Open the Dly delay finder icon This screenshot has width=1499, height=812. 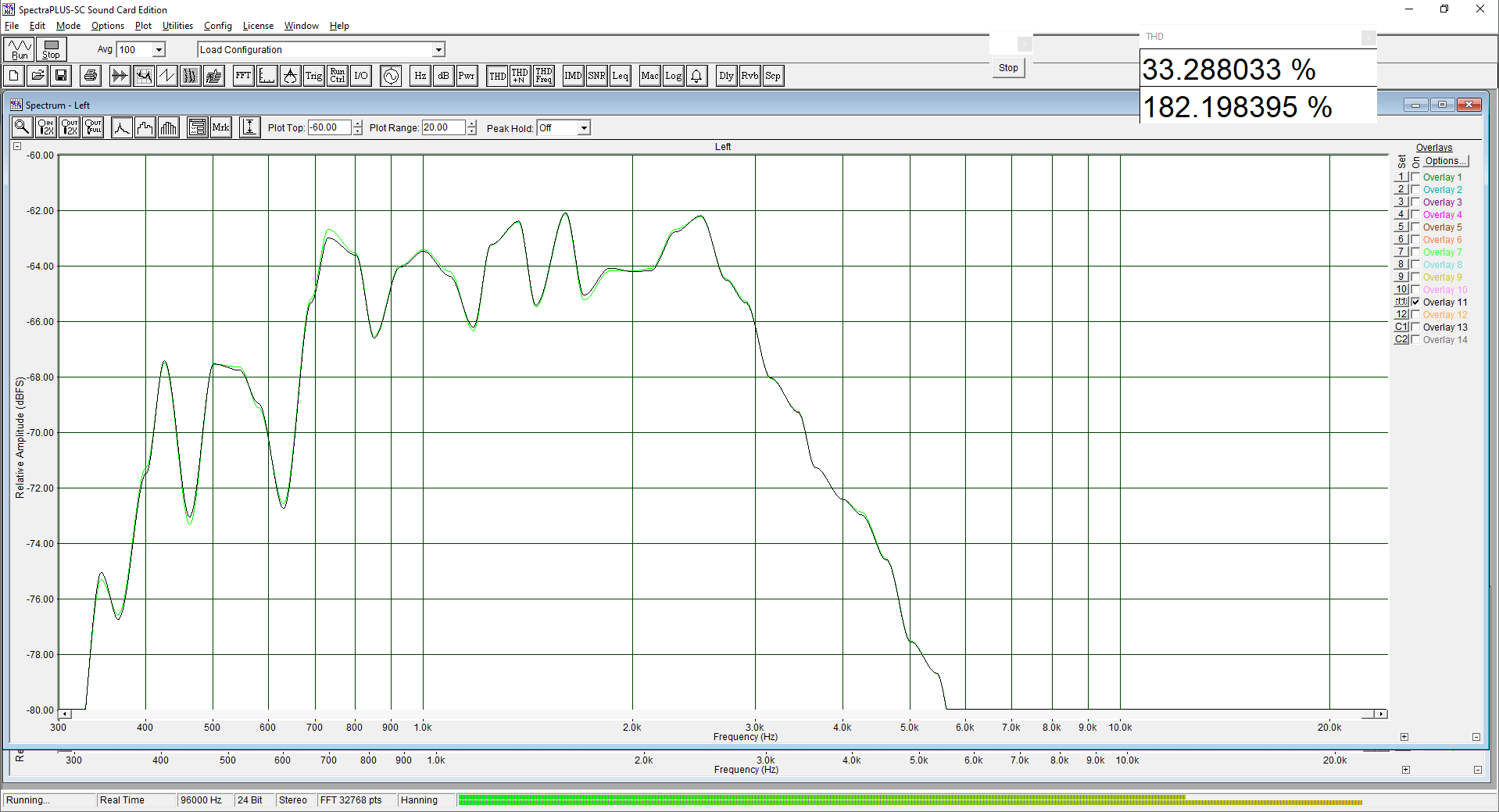pyautogui.click(x=727, y=76)
